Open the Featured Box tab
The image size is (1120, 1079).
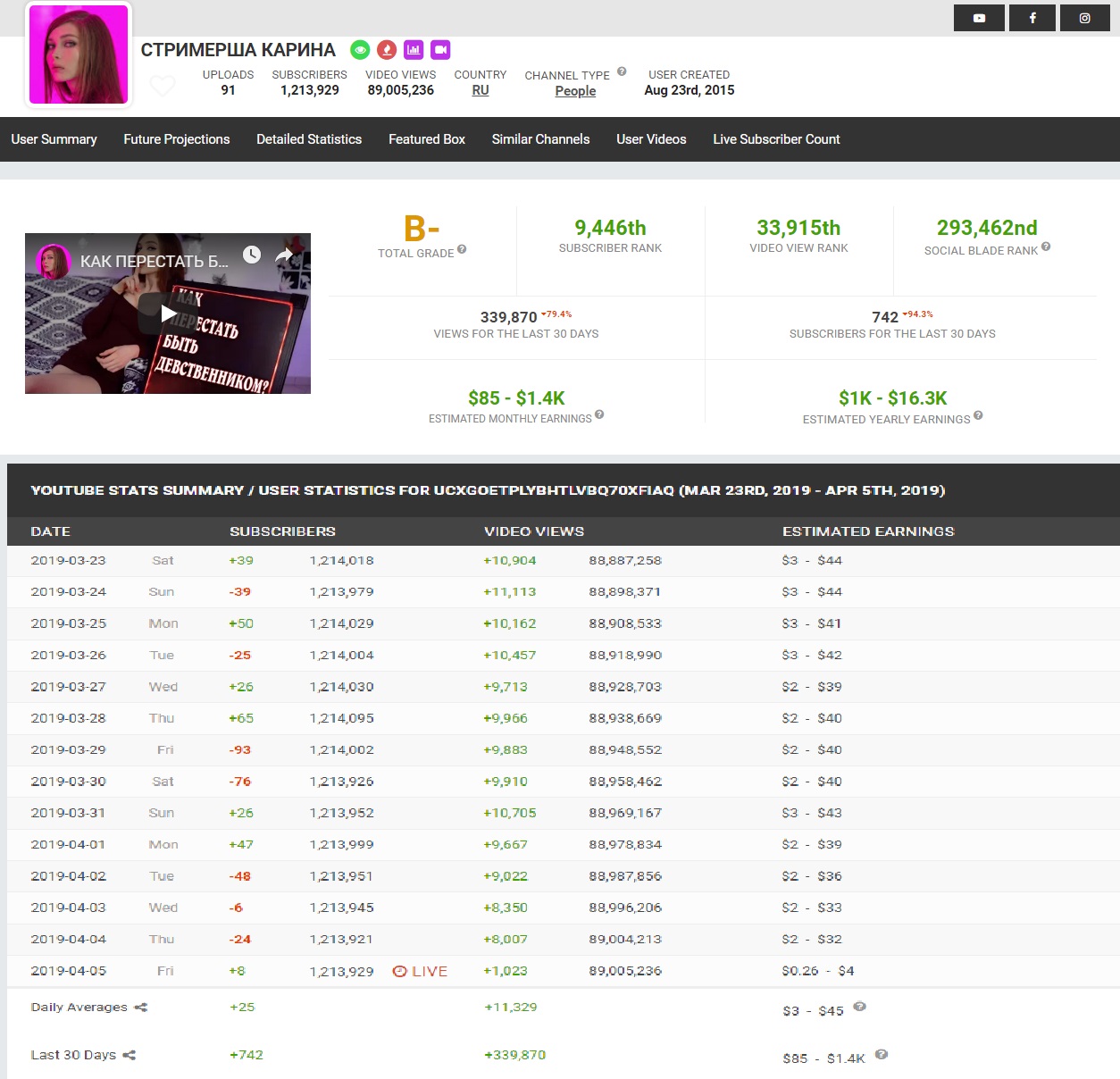[427, 139]
